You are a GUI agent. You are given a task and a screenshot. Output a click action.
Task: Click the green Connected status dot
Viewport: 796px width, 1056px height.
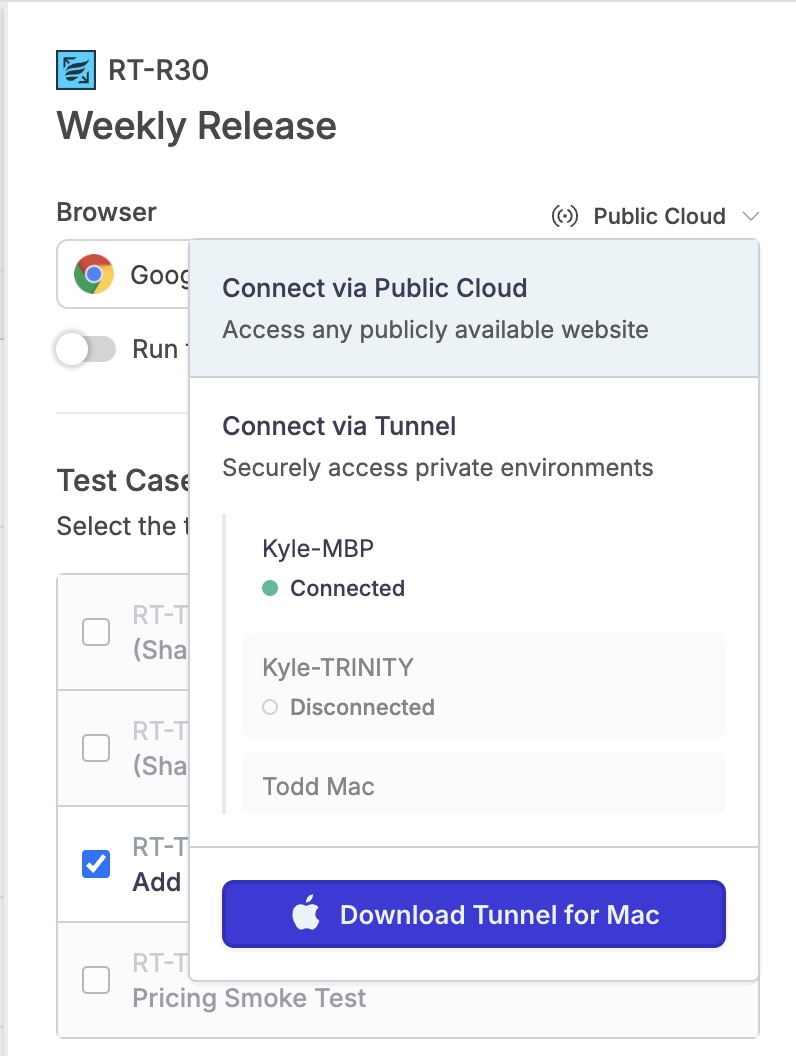coord(269,588)
